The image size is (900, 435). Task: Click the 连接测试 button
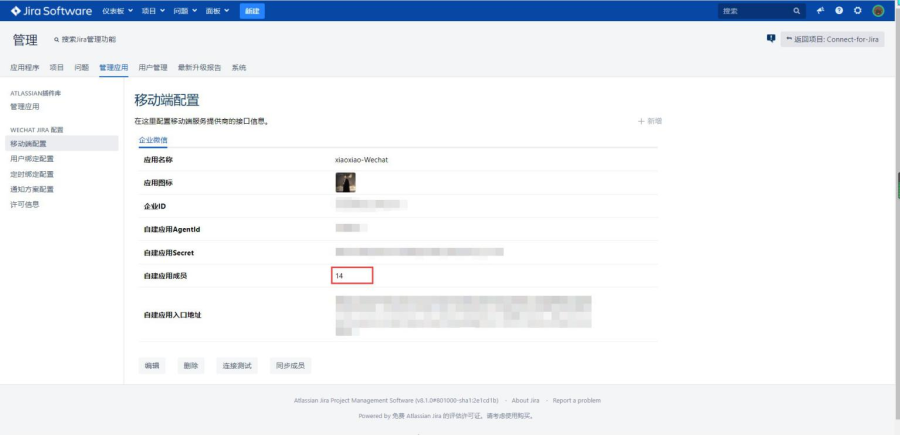237,365
